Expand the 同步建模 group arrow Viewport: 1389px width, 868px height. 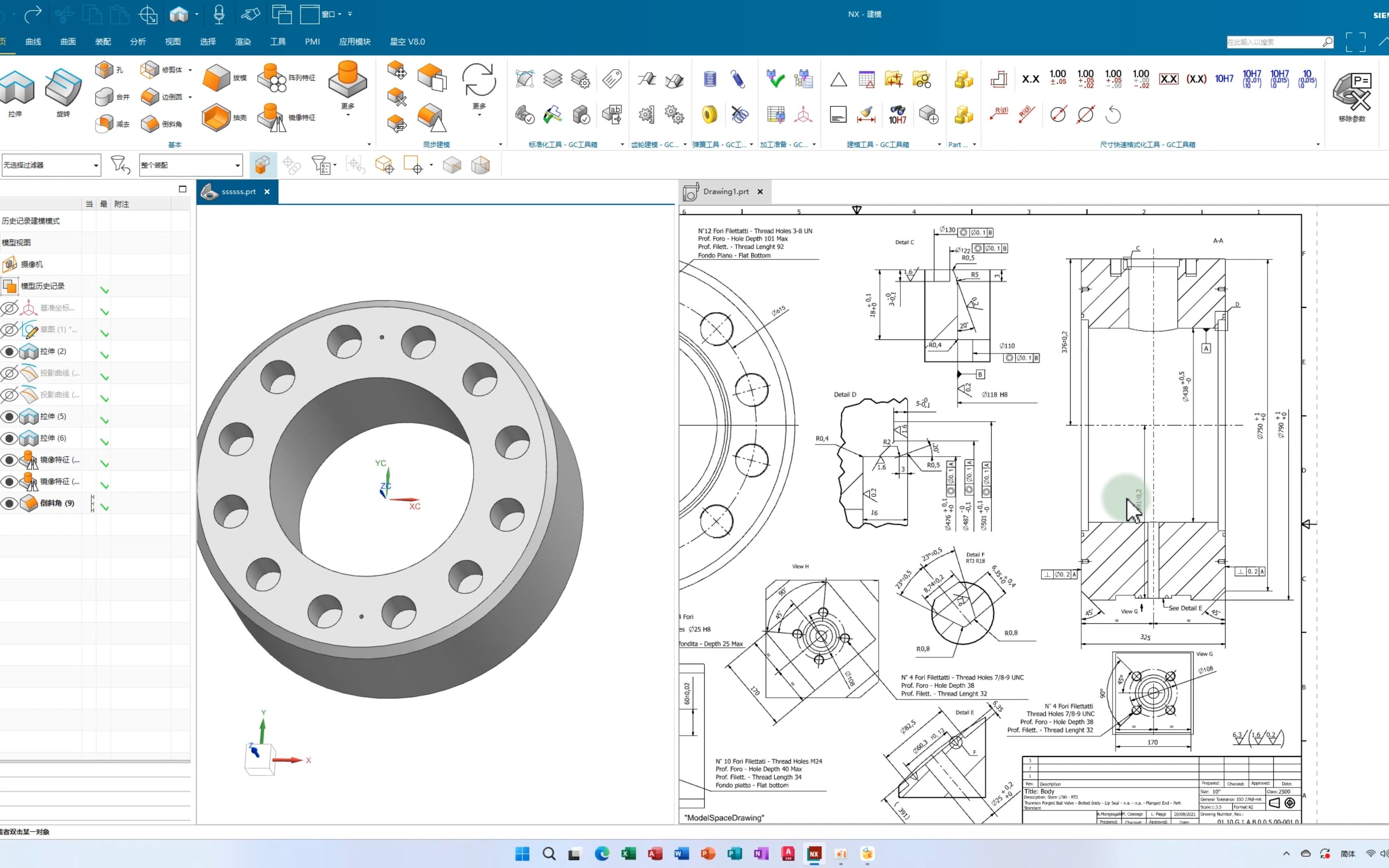coord(500,145)
